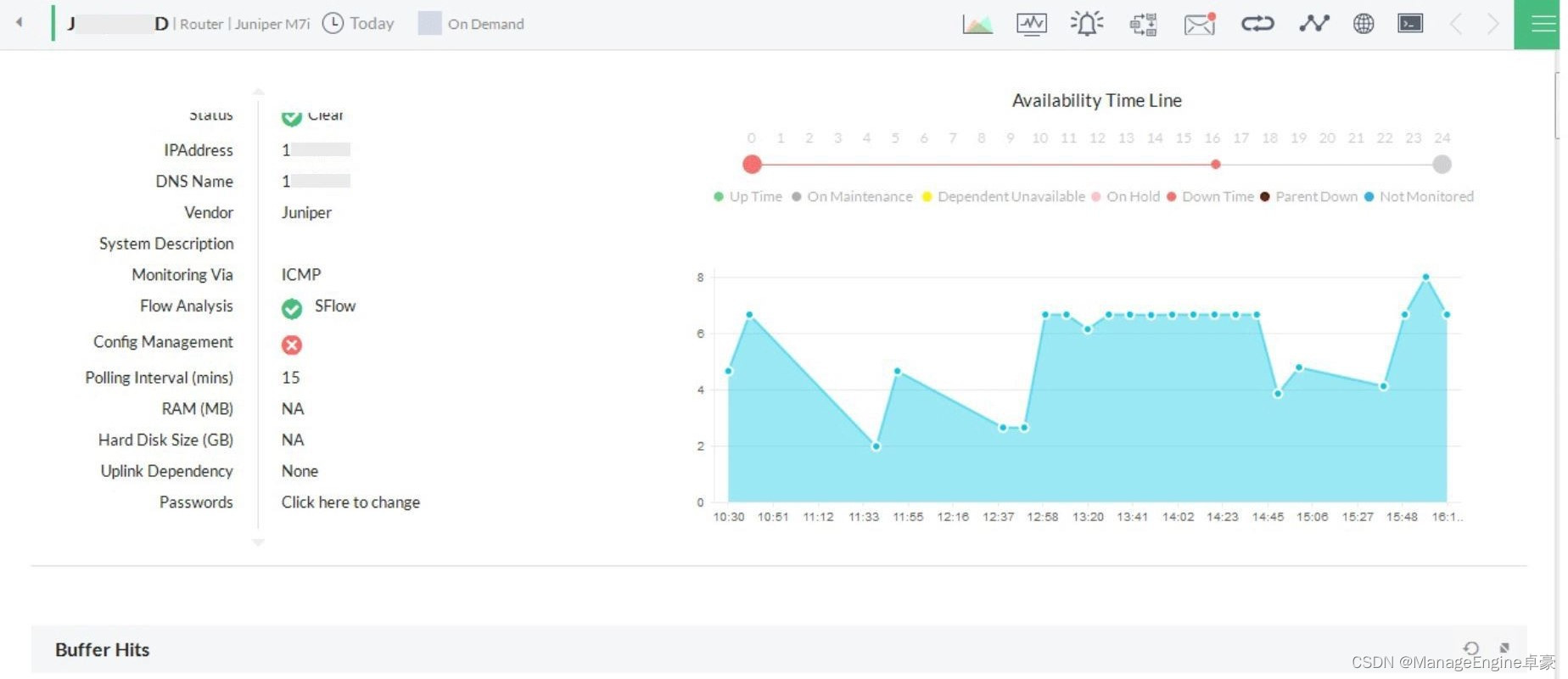
Task: Click the trace route line-graph icon
Action: pyautogui.click(x=1313, y=23)
